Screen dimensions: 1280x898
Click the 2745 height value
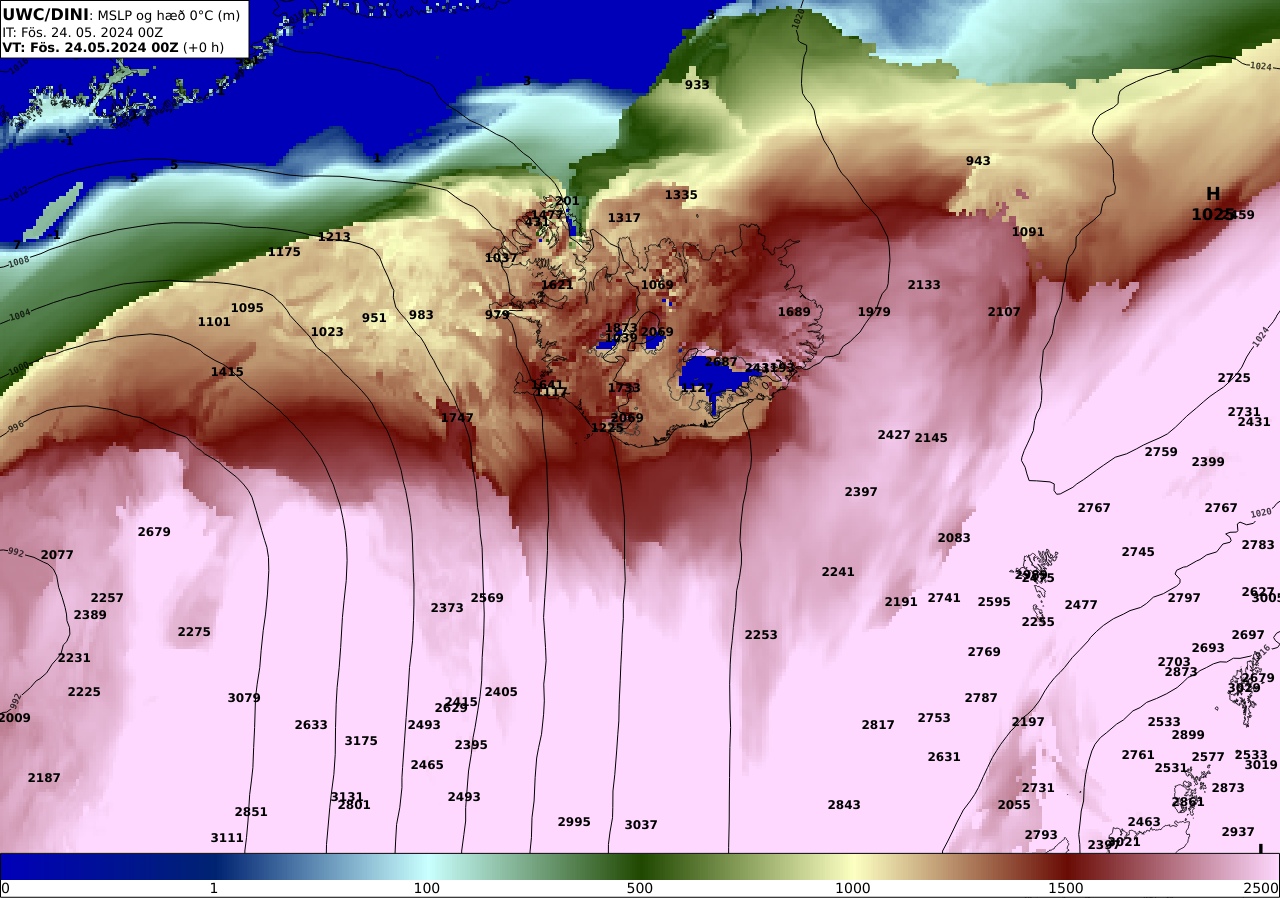click(x=1138, y=552)
